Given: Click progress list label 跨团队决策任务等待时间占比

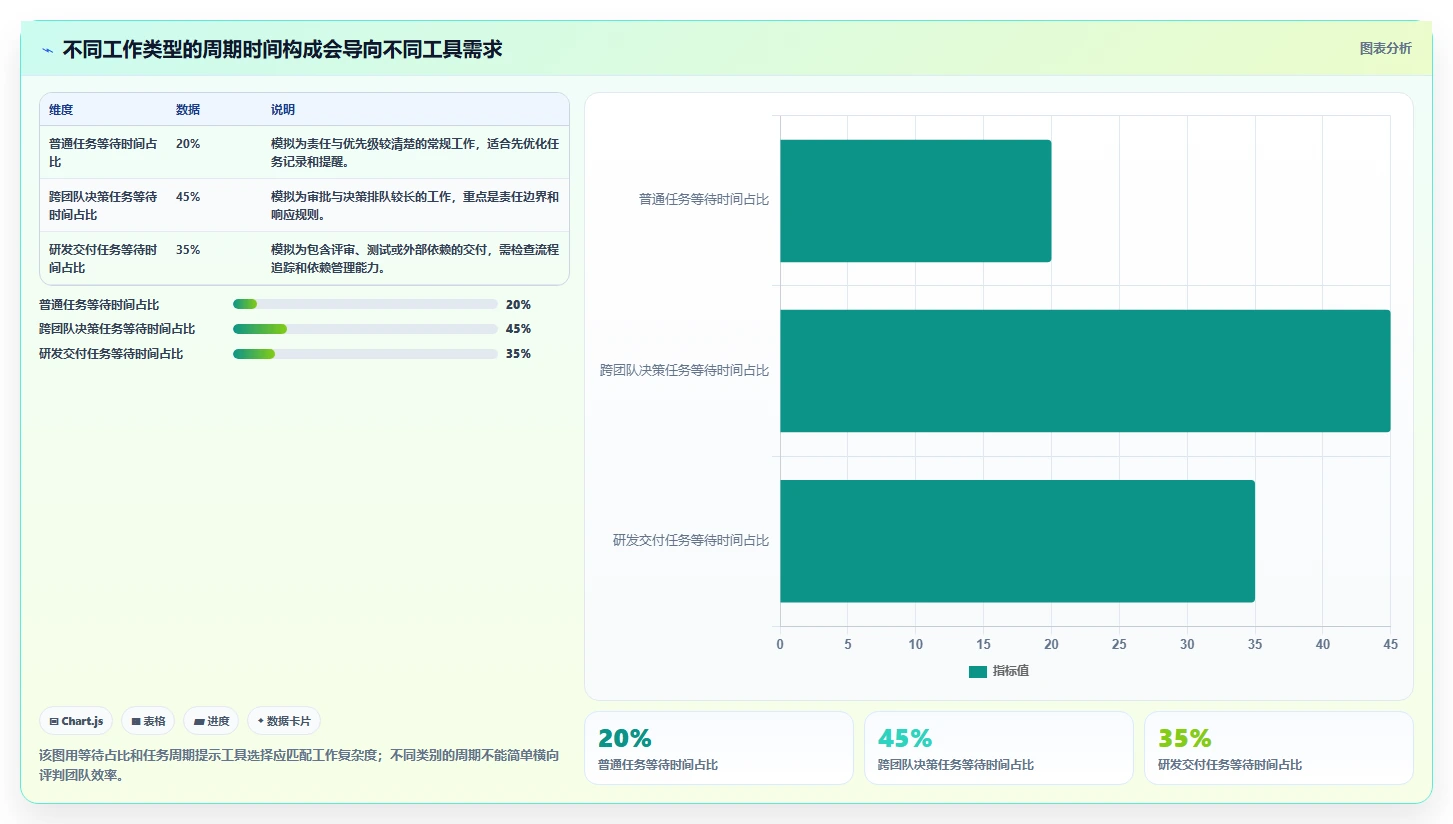Looking at the screenshot, I should tap(117, 329).
